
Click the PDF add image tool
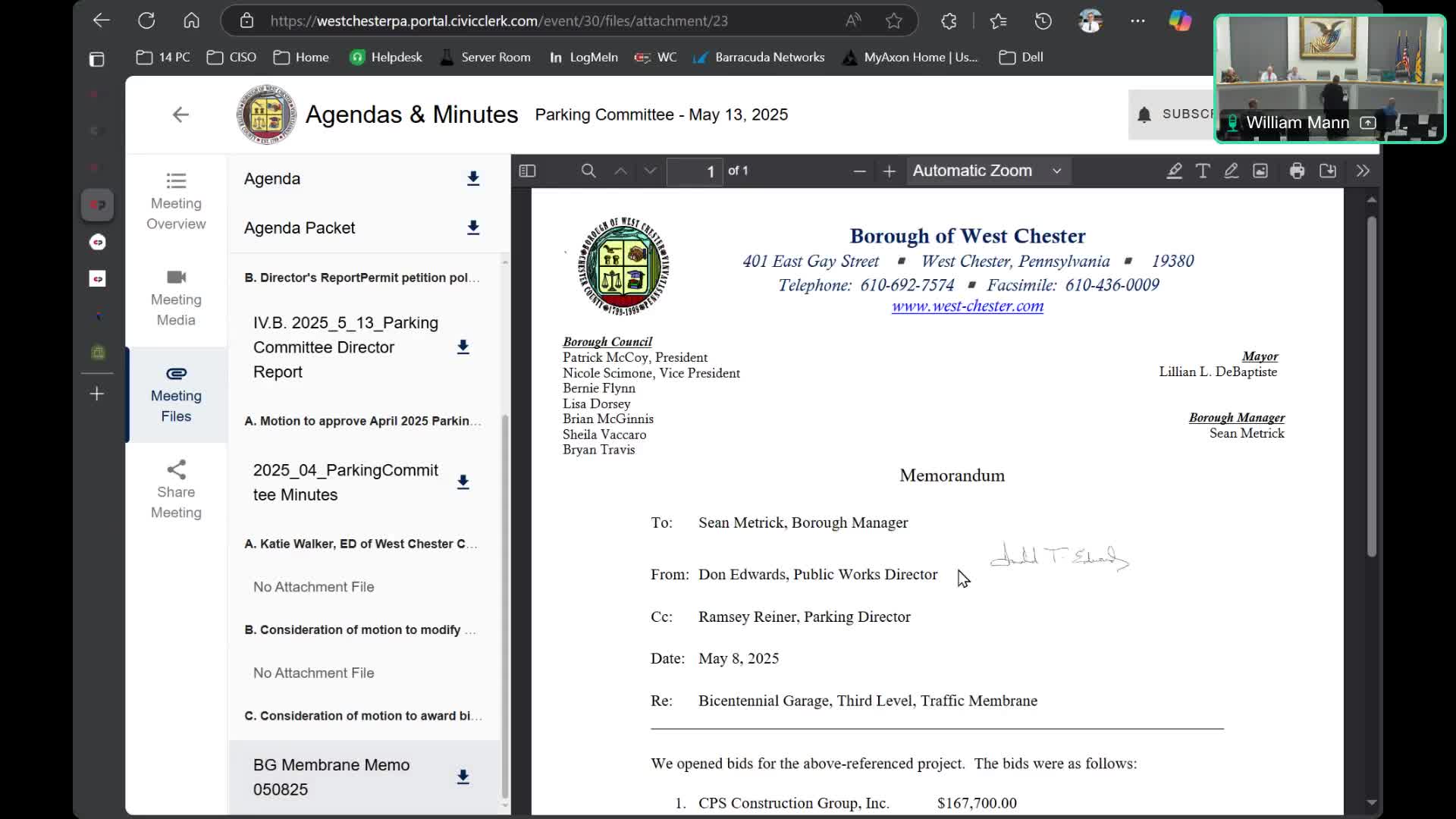click(1260, 171)
